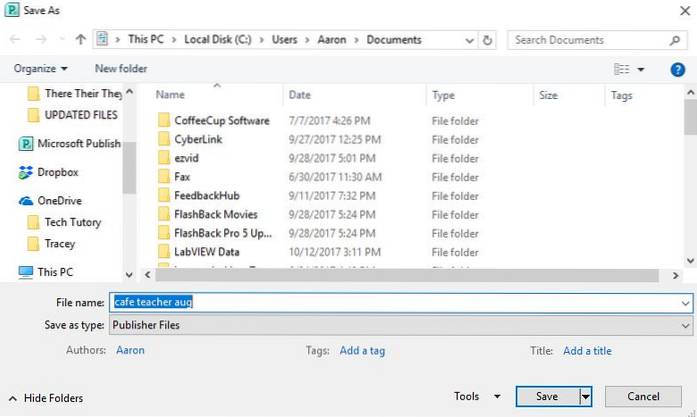Open the CoffeeCup Software folder

221,121
